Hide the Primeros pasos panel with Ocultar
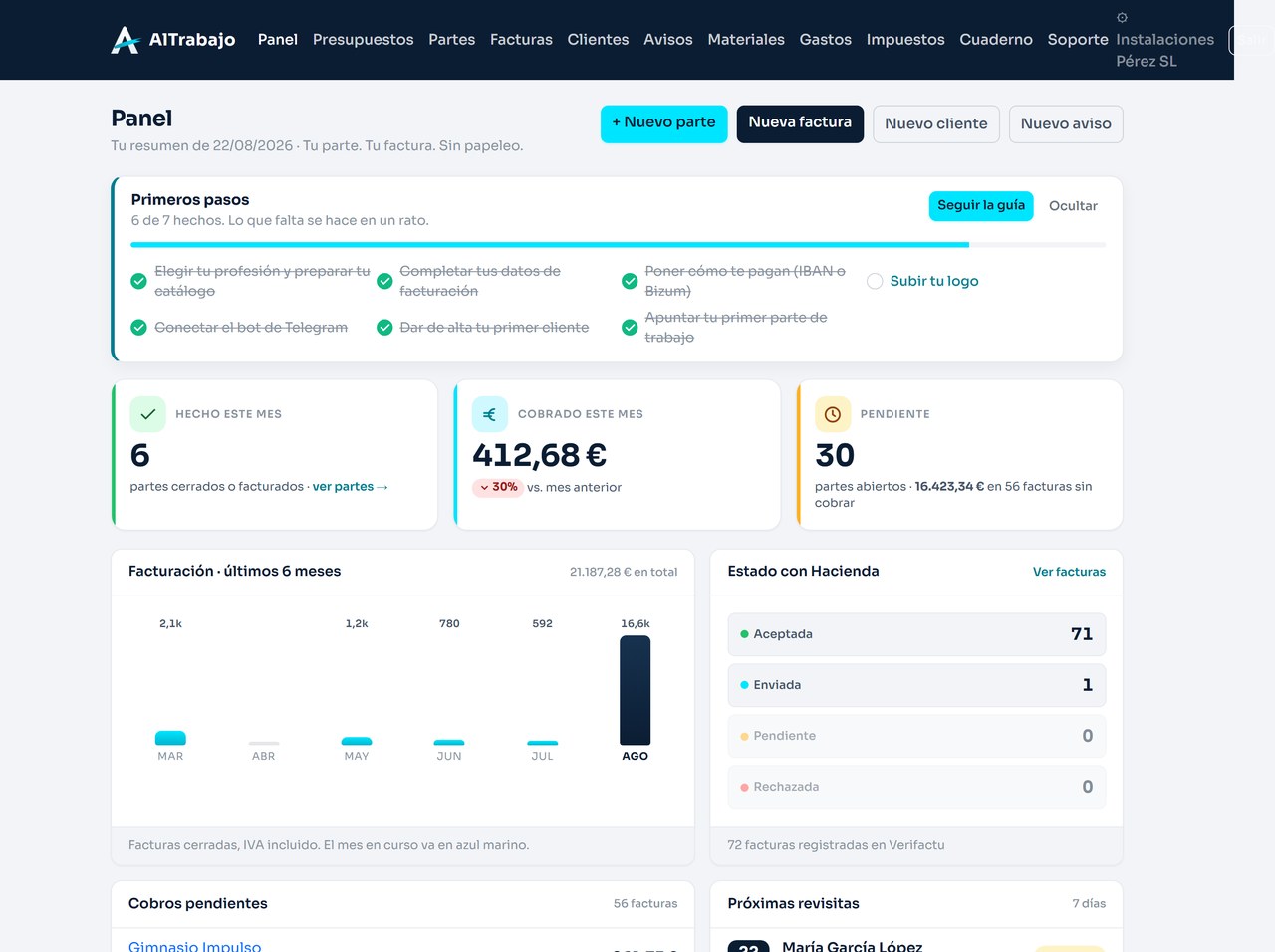Viewport: 1275px width, 952px height. tap(1073, 206)
